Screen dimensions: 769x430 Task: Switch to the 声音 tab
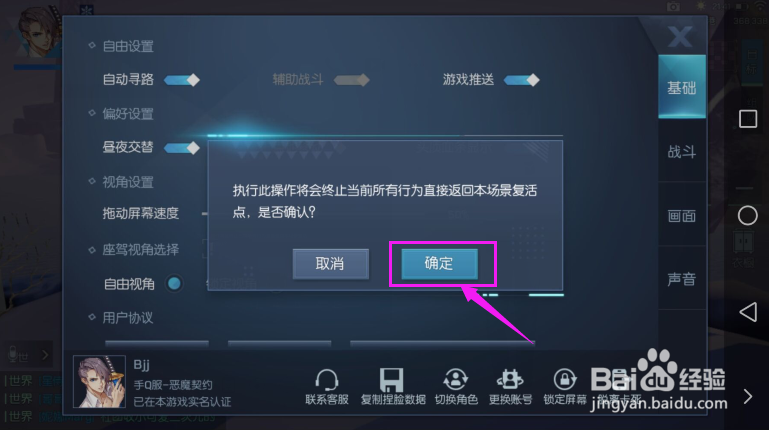(x=682, y=279)
